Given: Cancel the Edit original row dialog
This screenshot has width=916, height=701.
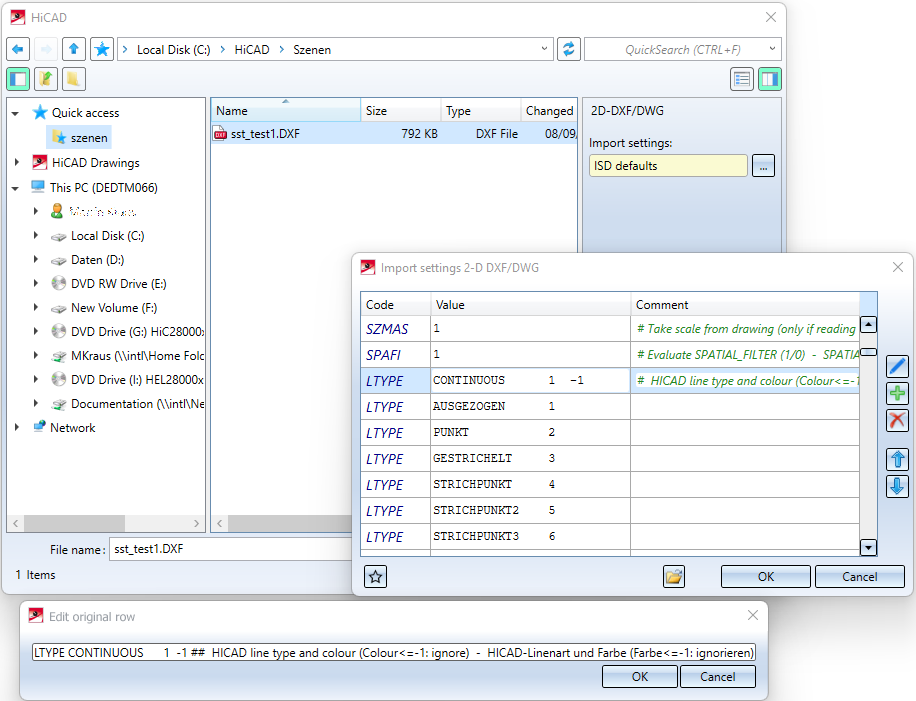Looking at the screenshot, I should coord(717,676).
